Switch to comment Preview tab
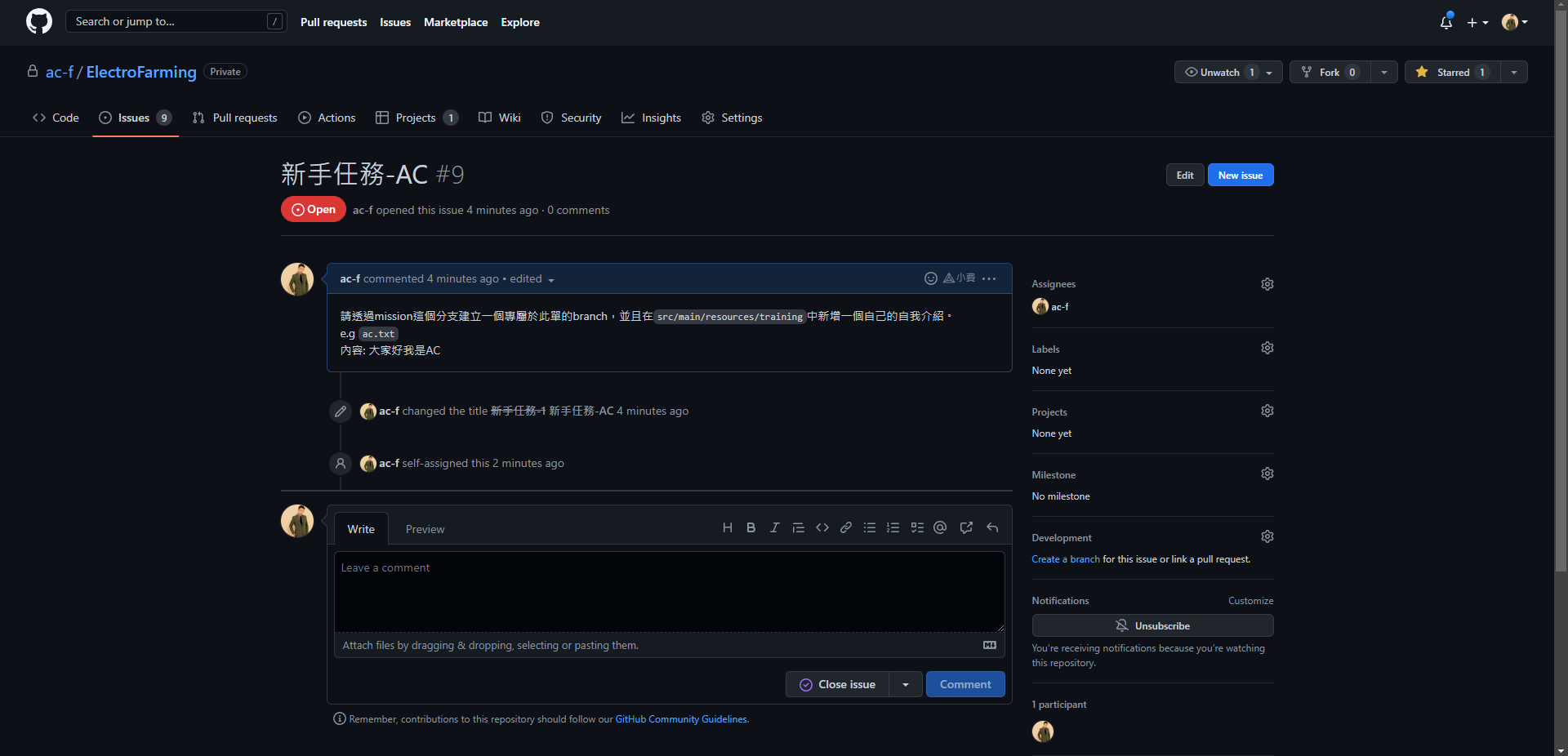Screen dimensions: 1568x756 425,529
